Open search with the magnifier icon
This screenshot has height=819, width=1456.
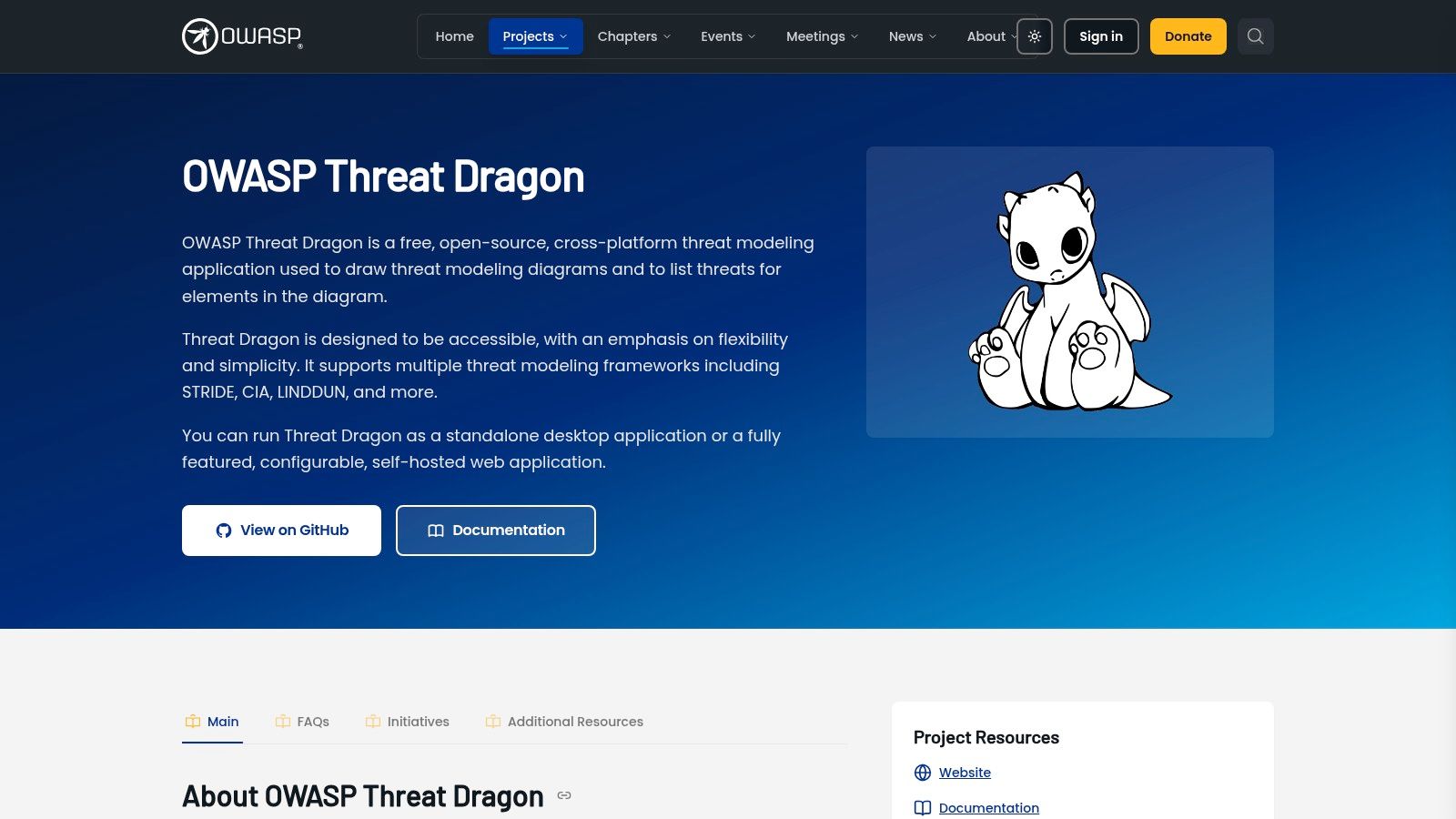point(1256,36)
